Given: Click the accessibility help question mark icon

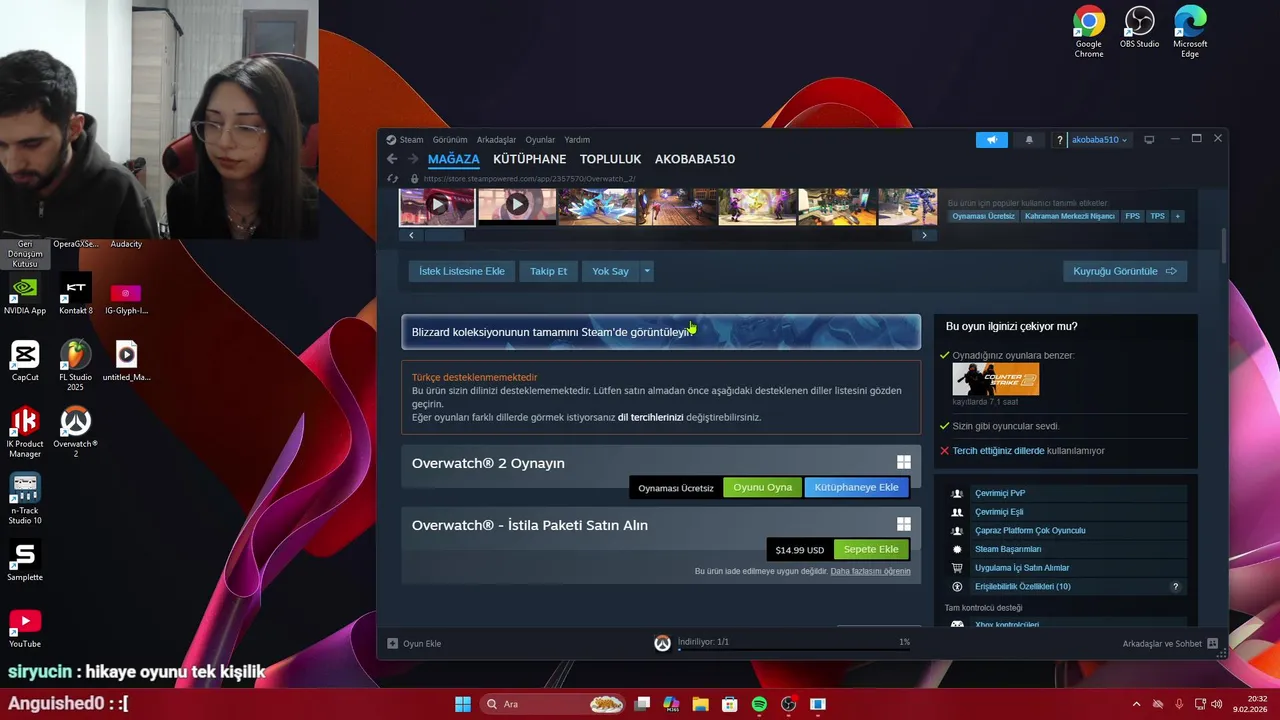Looking at the screenshot, I should pos(1175,587).
